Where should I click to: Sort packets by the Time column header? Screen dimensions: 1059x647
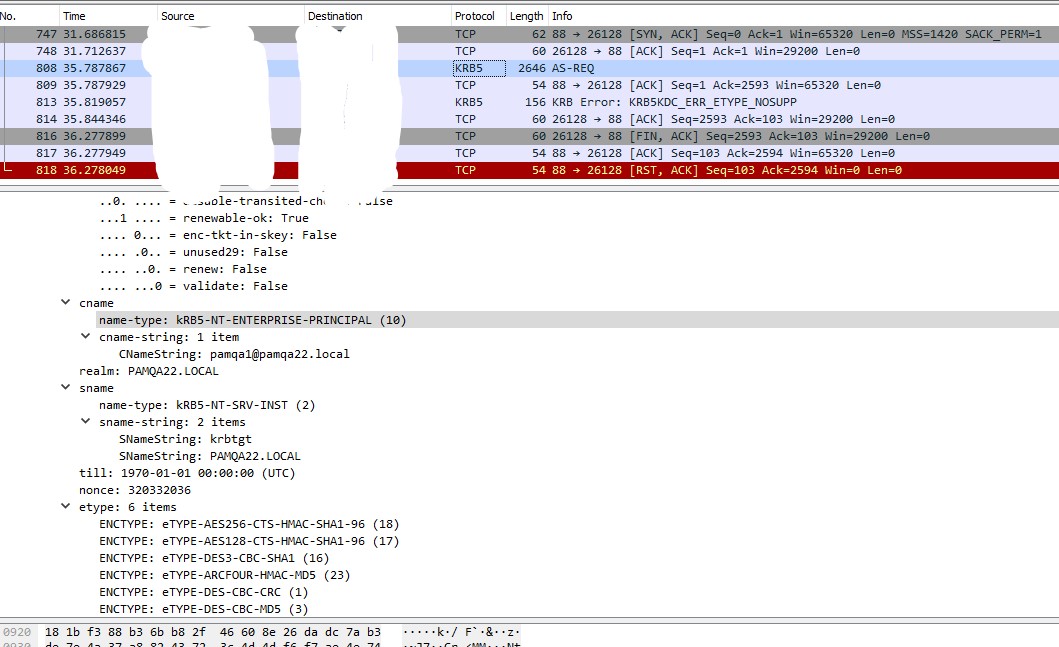tap(107, 16)
